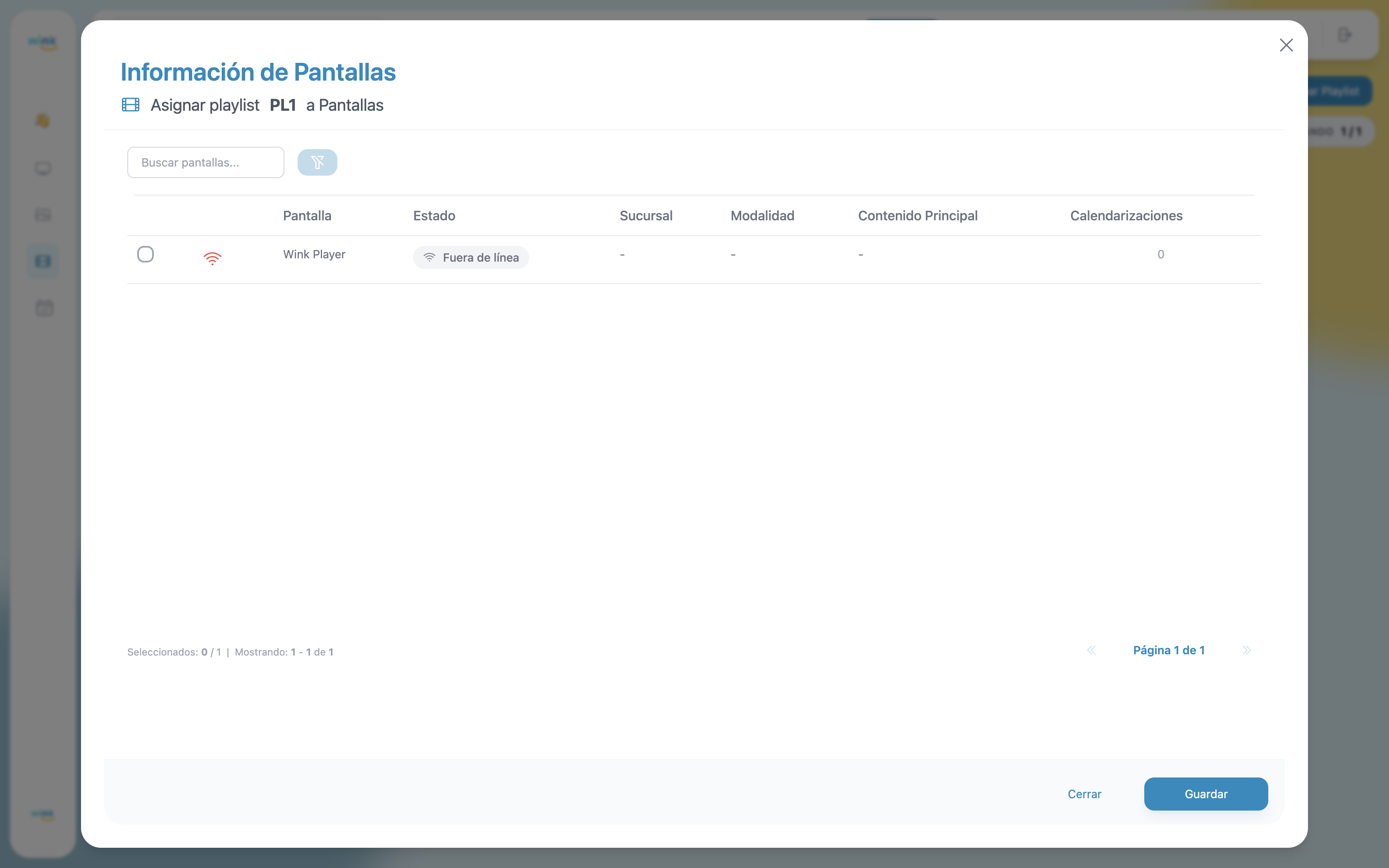Screen dimensions: 1389x868
Task: Go to last page with double-right chevron
Action: click(1246, 651)
